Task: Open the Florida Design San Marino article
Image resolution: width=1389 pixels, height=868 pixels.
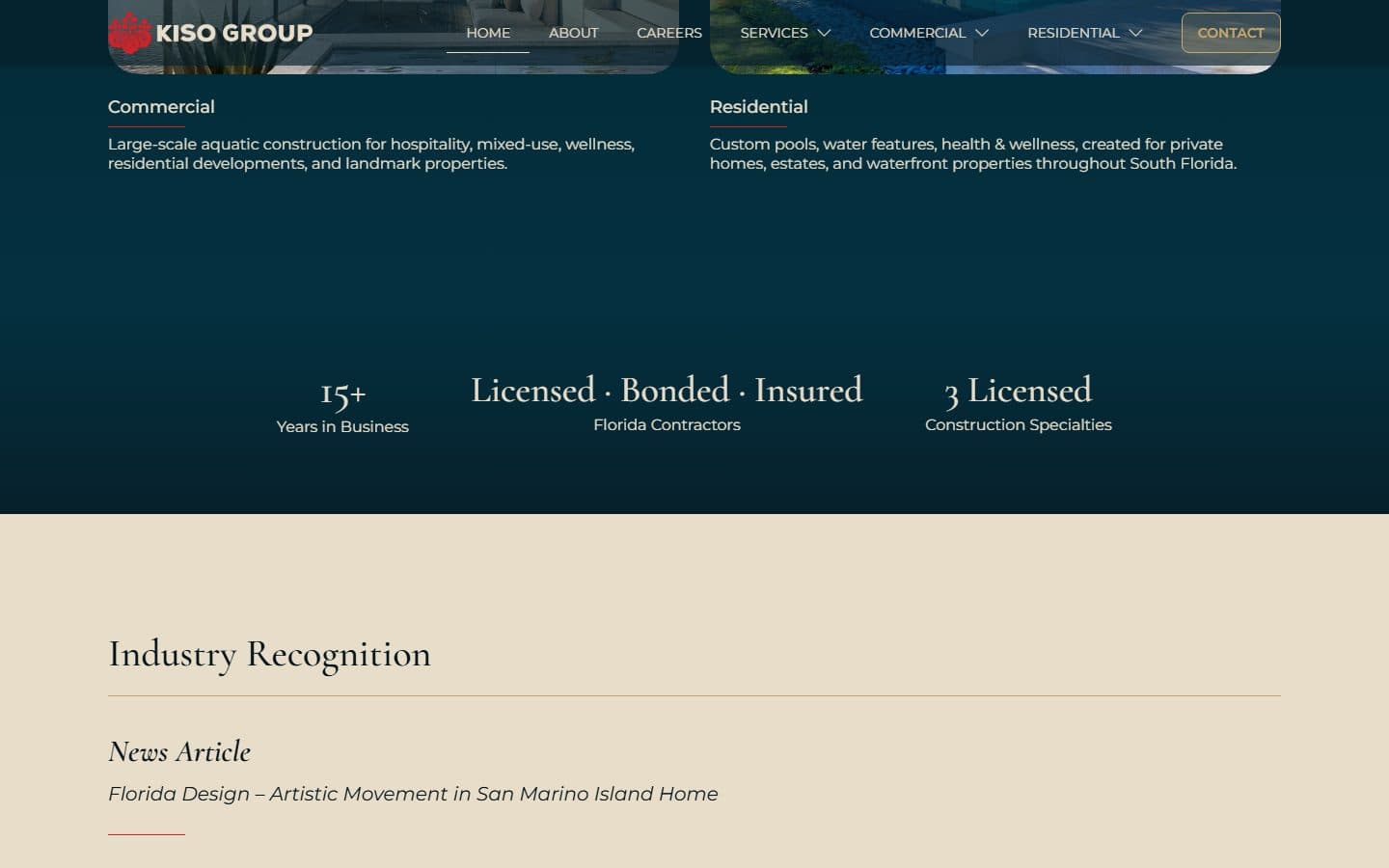Action: point(413,794)
